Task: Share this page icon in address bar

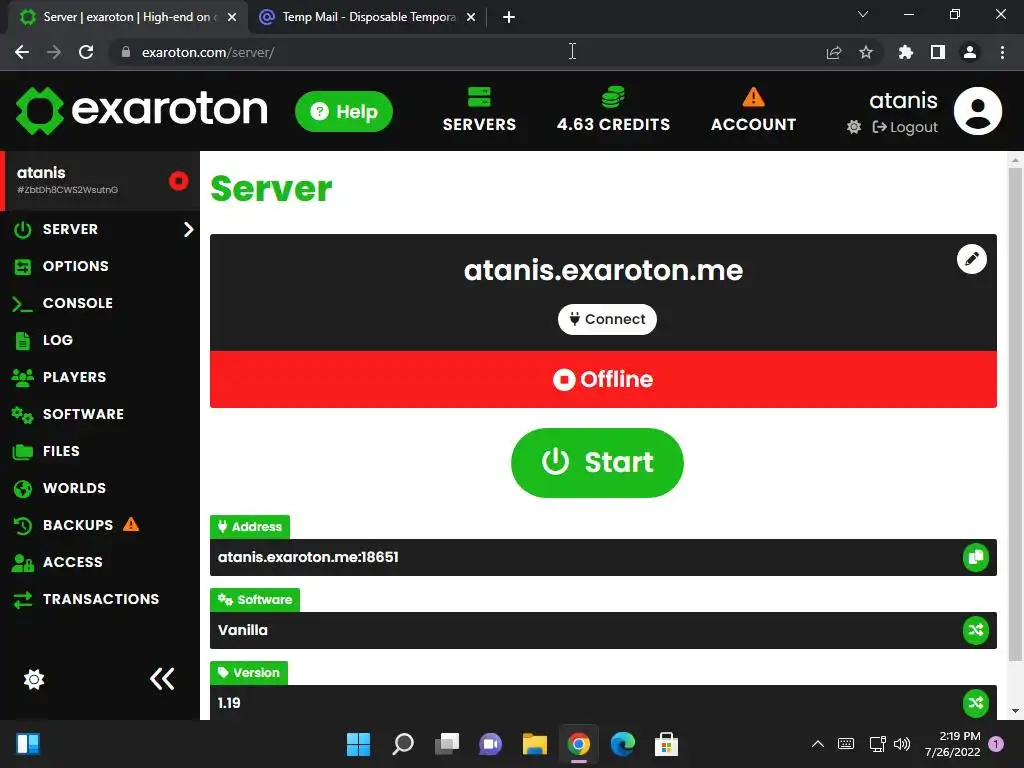Action: (834, 52)
